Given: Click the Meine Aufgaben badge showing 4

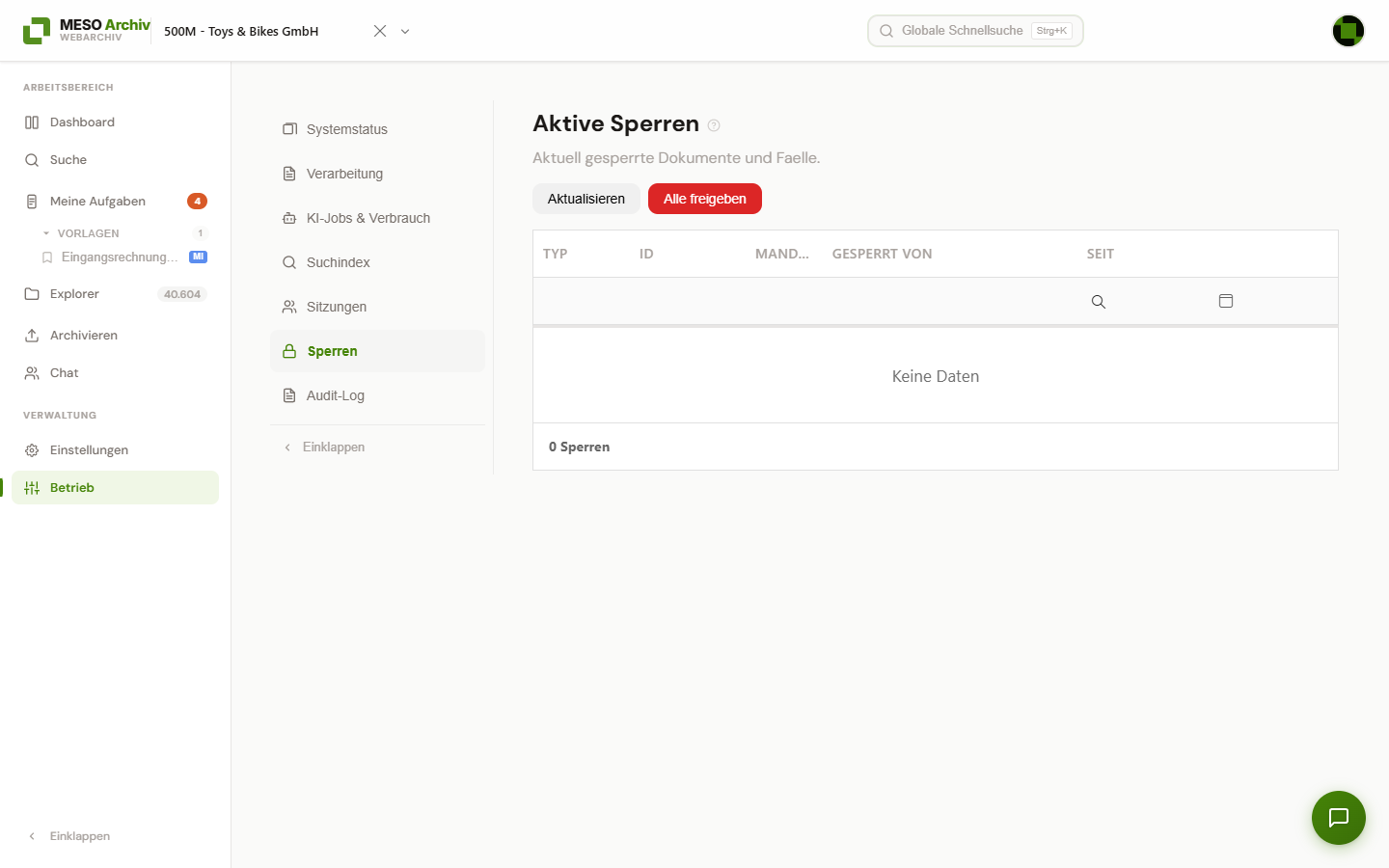Looking at the screenshot, I should point(198,202).
